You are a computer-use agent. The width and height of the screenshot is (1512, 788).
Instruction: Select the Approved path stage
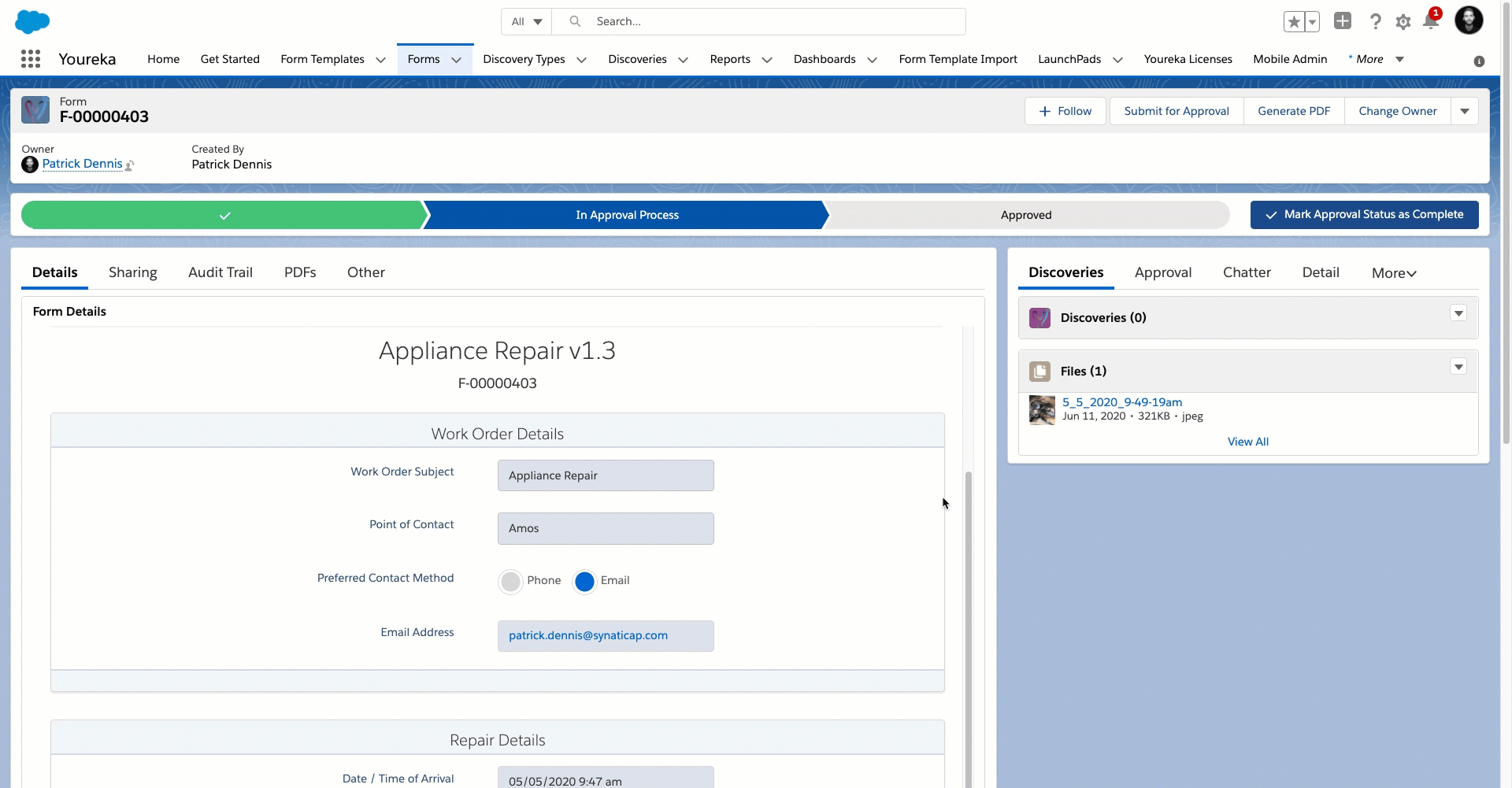click(x=1026, y=215)
